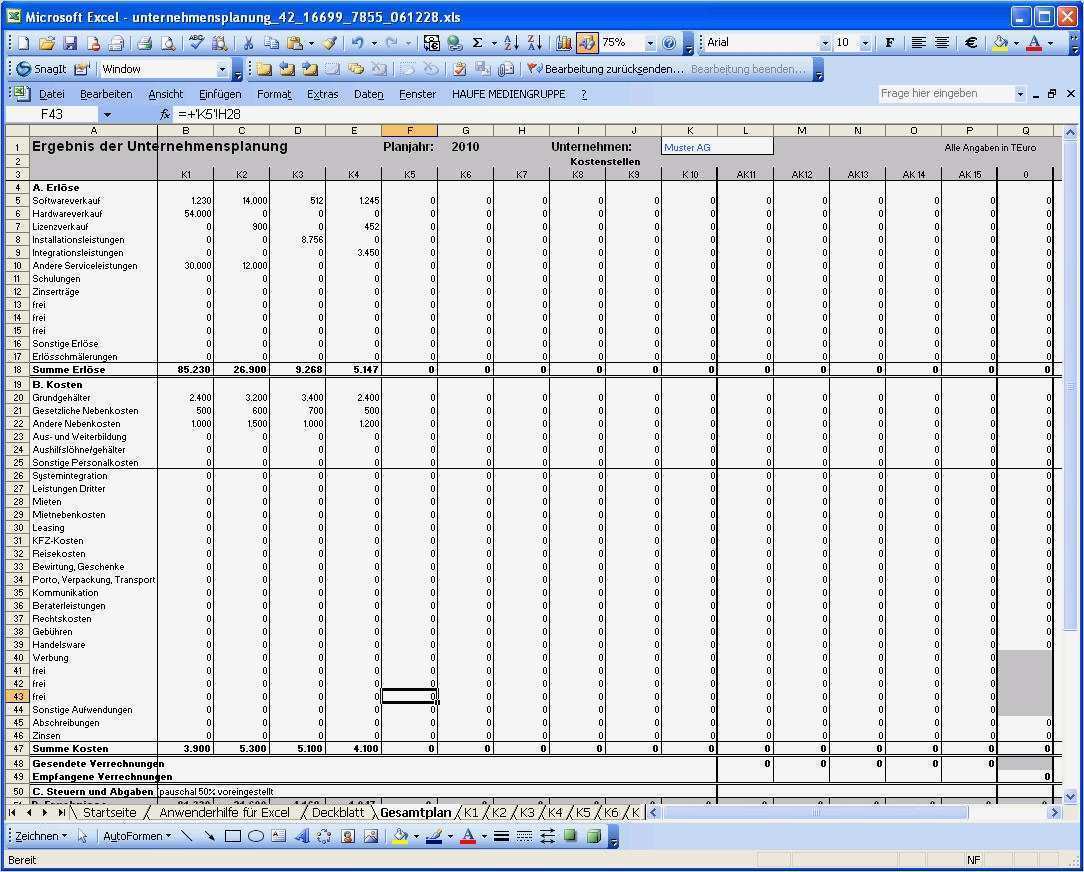The width and height of the screenshot is (1084, 872).
Task: Expand the font color dropdown arrow in formatting toolbar
Action: [x=1050, y=43]
